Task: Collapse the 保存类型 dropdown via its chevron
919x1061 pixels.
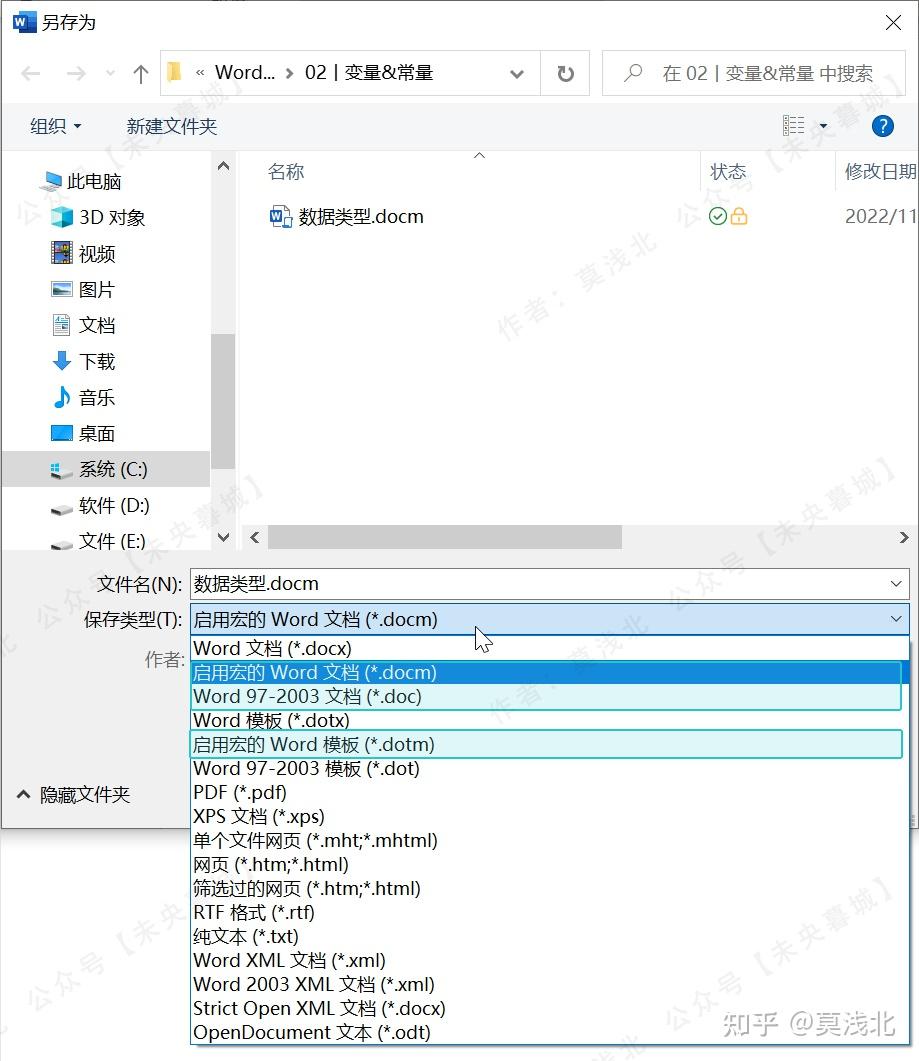Action: 896,619
